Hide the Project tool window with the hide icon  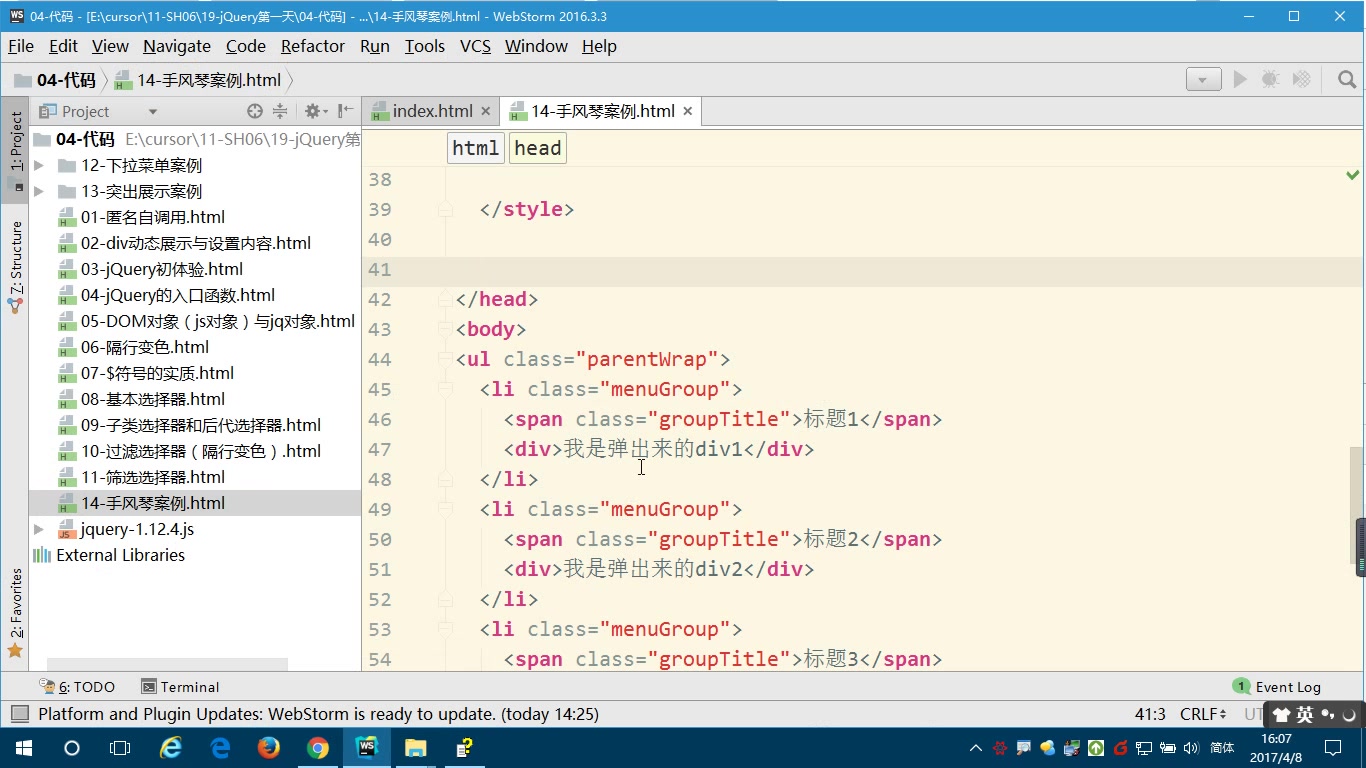(x=345, y=111)
